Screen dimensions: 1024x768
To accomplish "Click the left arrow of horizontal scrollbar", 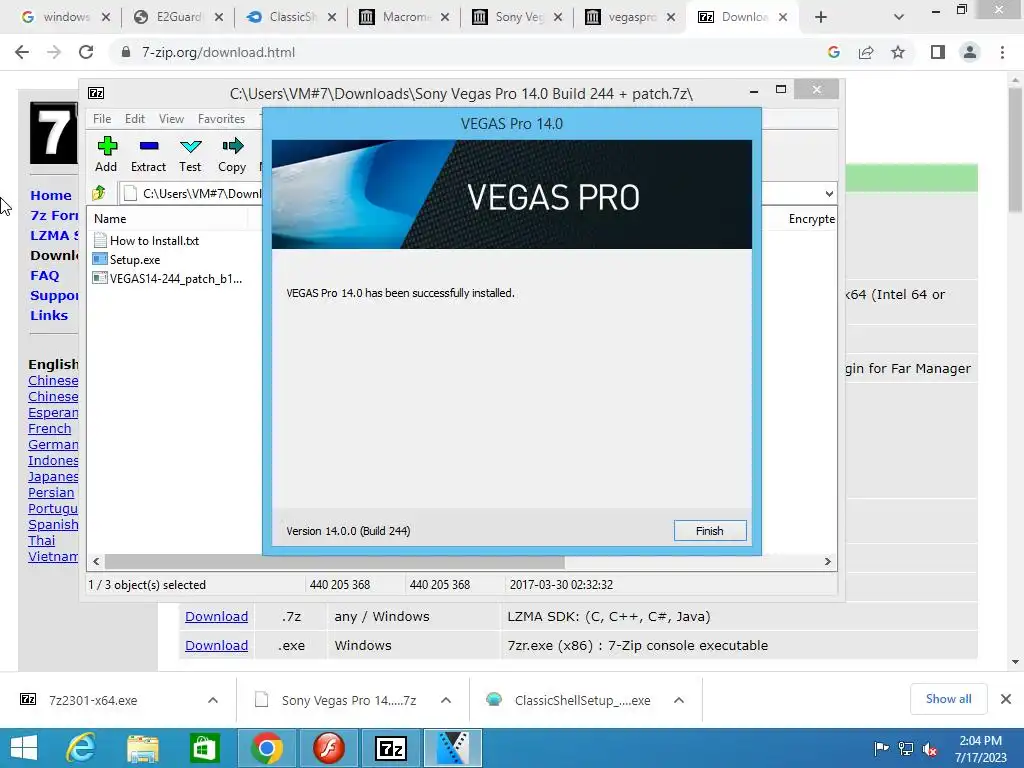I will 97,562.
